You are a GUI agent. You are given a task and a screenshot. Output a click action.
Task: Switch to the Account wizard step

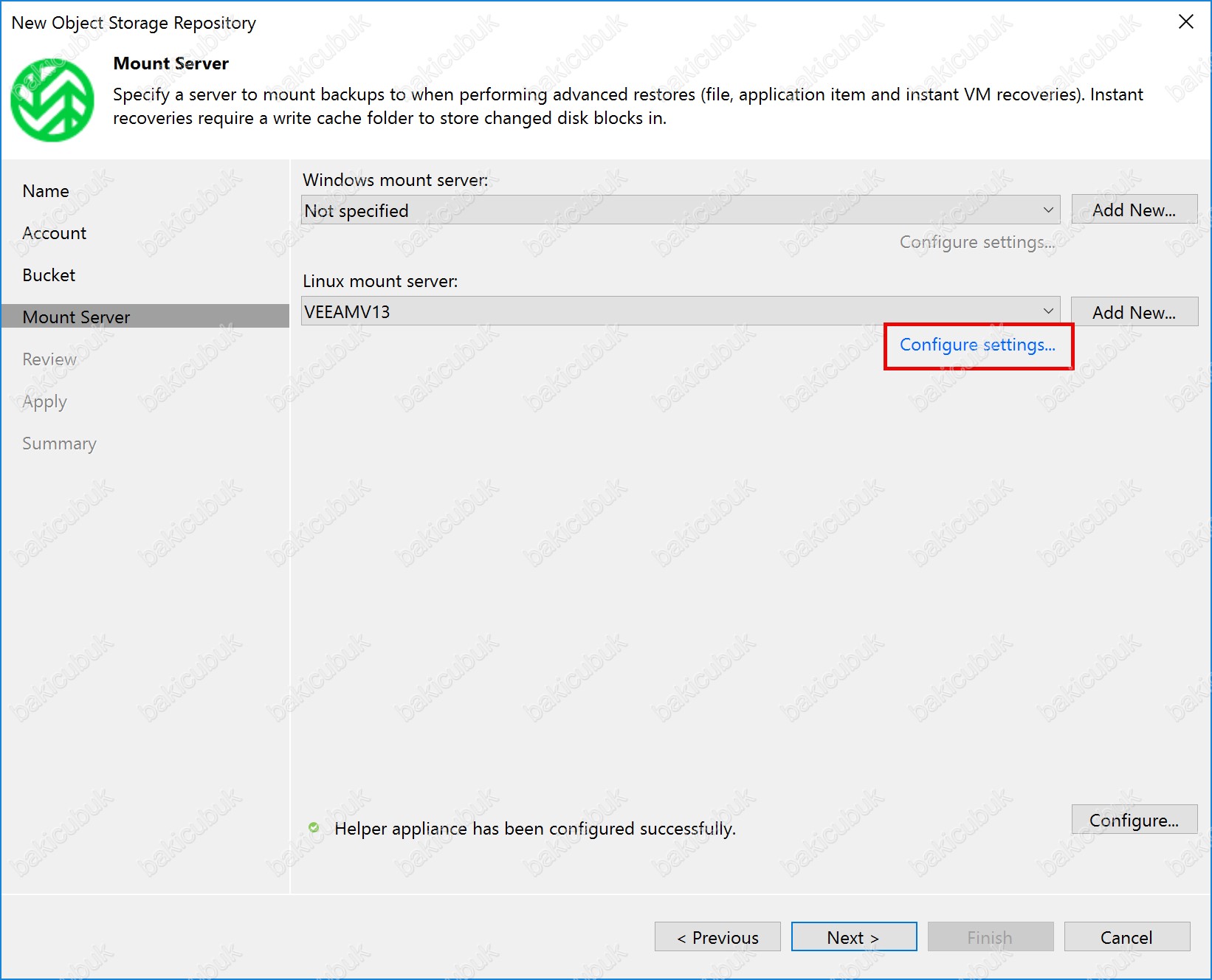click(55, 233)
